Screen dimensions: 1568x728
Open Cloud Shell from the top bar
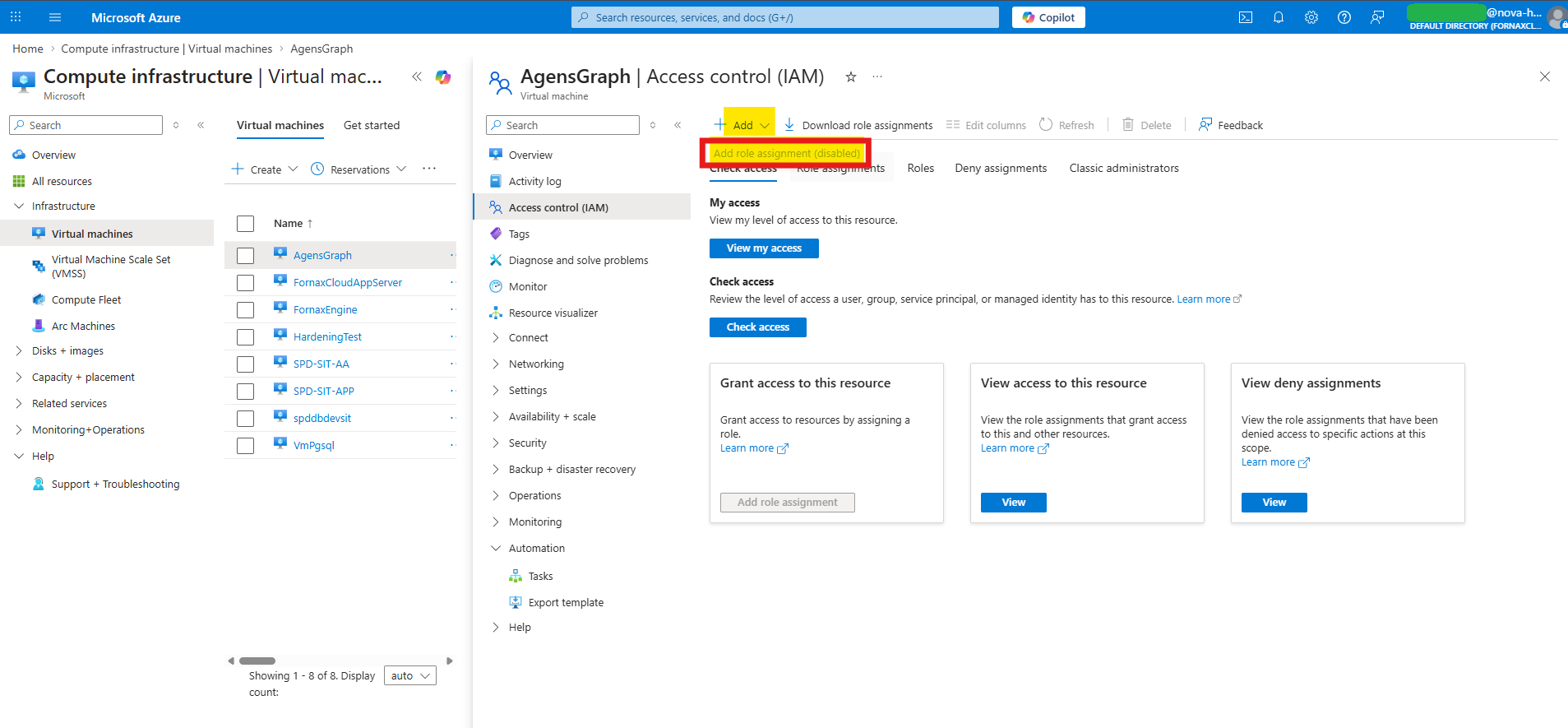tap(1246, 17)
